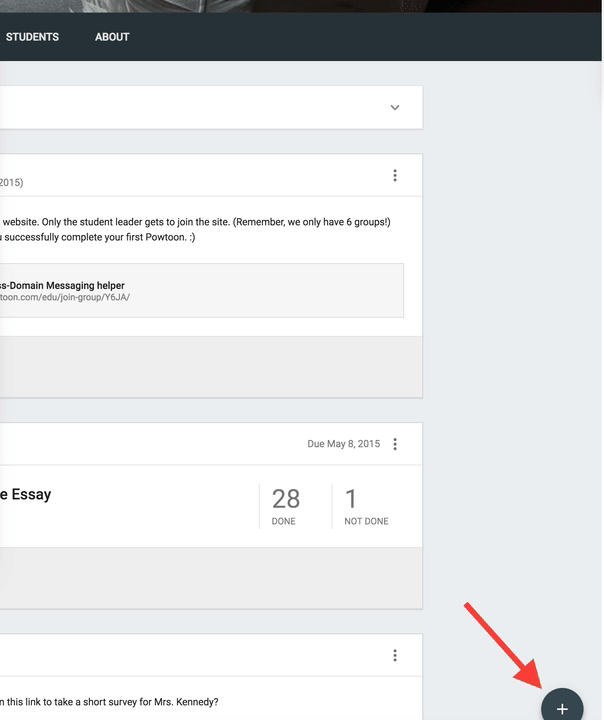
Task: Click the class header banner image
Action: tap(300, 6)
